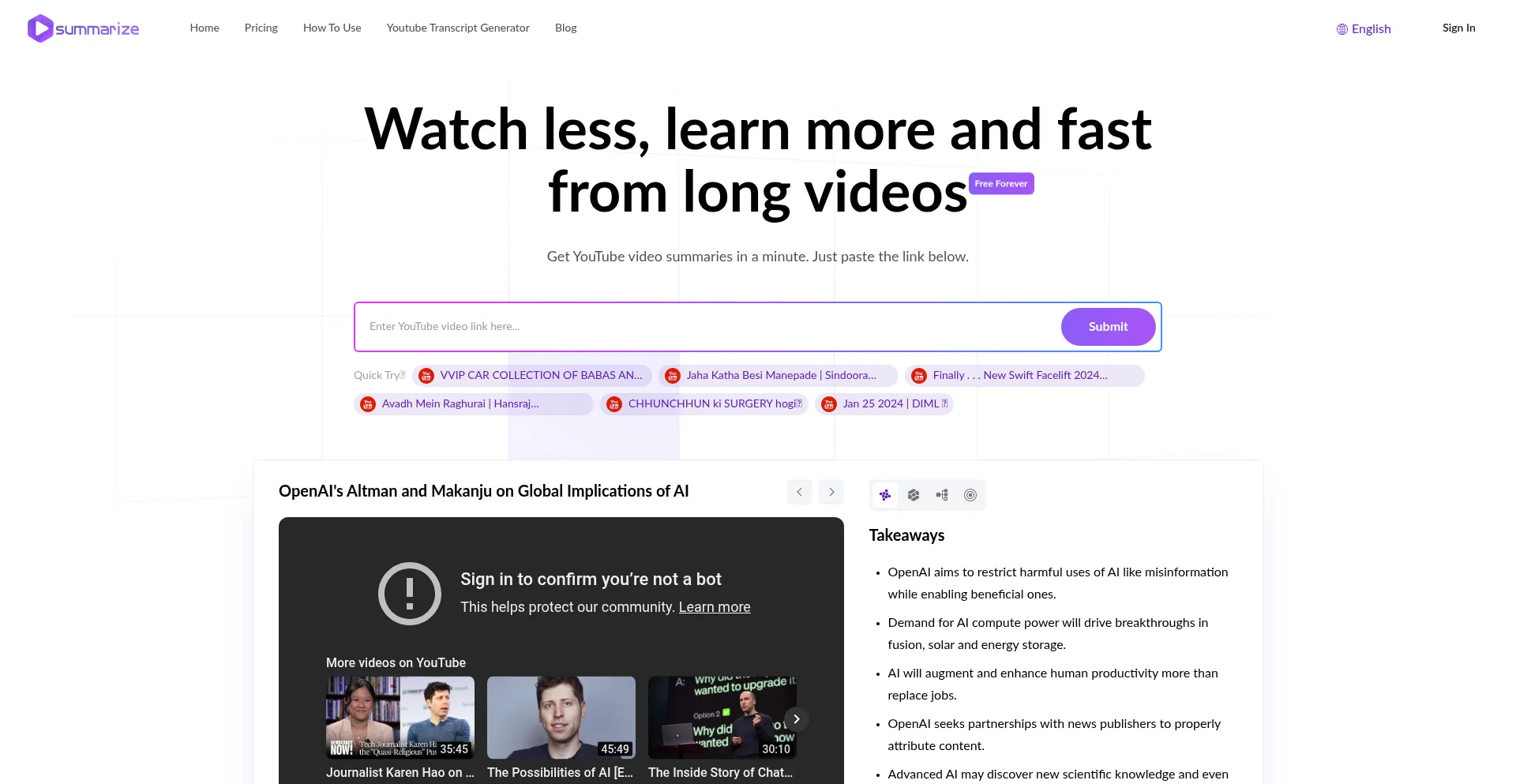Click the Free Forever badge
The height and width of the screenshot is (784, 1516).
pos(1001,184)
